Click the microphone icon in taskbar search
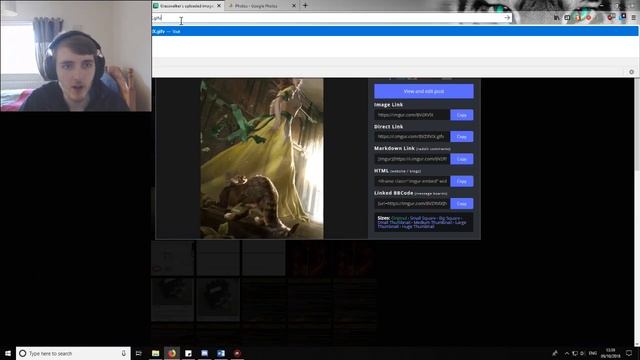The image size is (640, 360). (x=124, y=353)
